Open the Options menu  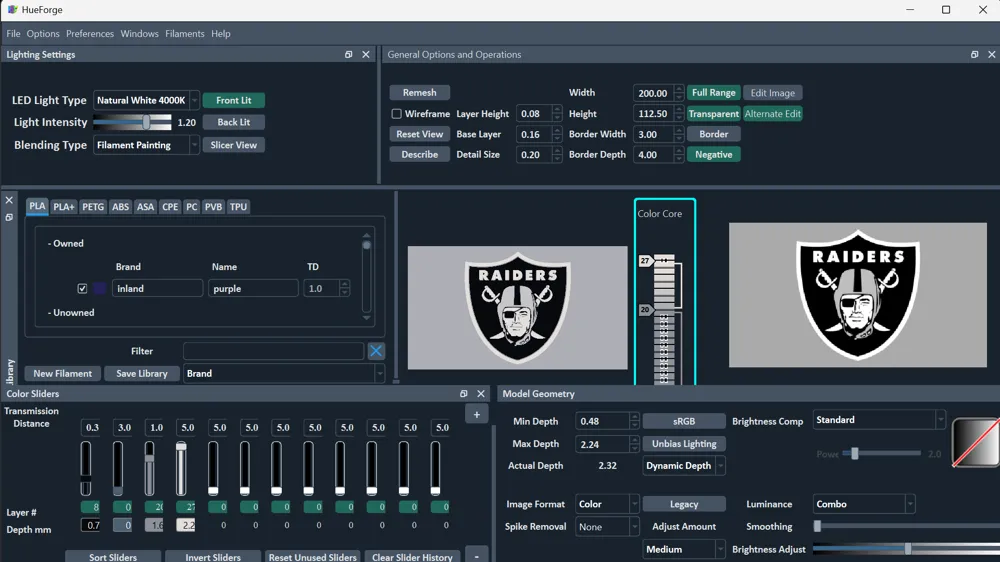point(43,34)
